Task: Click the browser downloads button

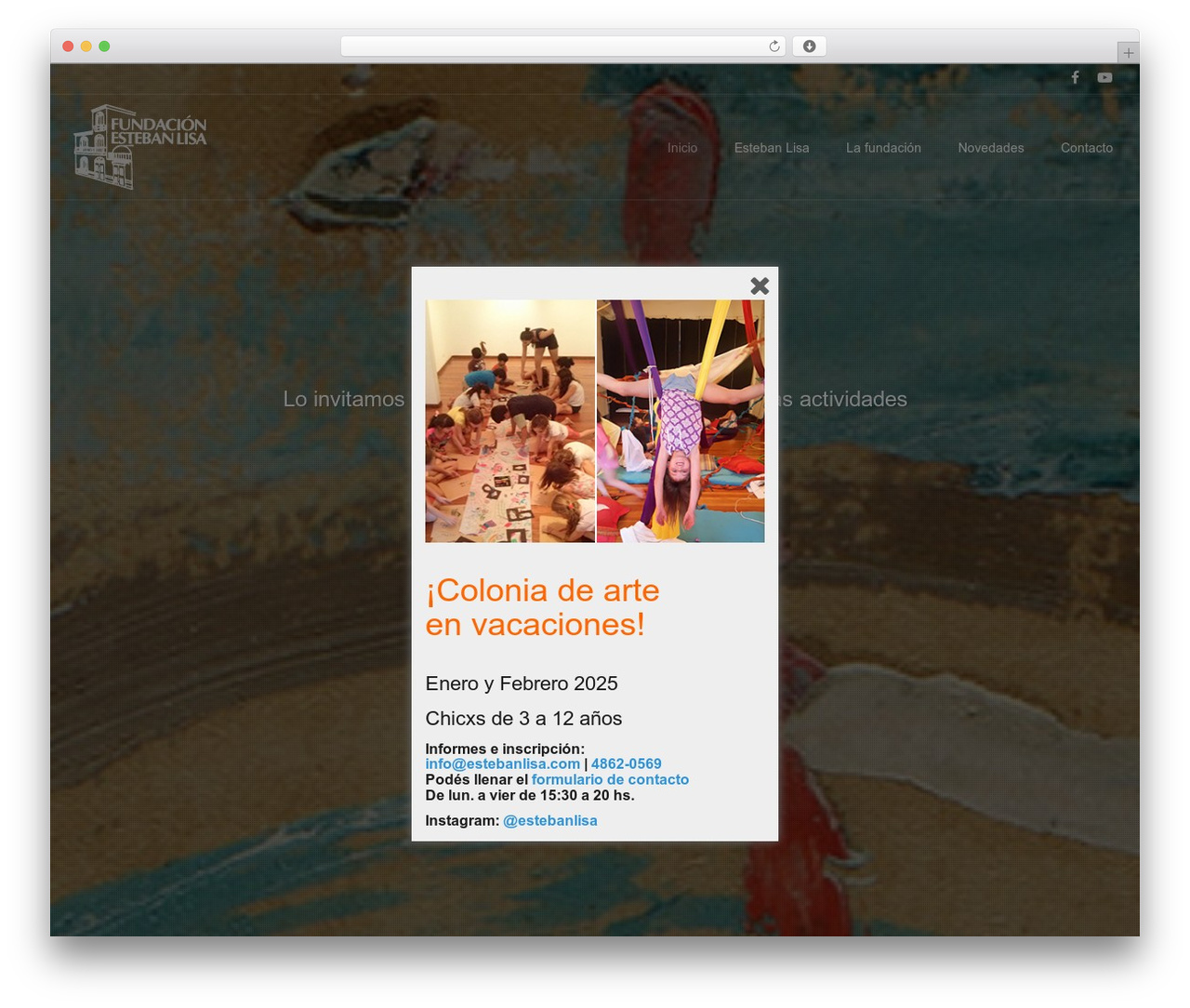Action: 809,46
